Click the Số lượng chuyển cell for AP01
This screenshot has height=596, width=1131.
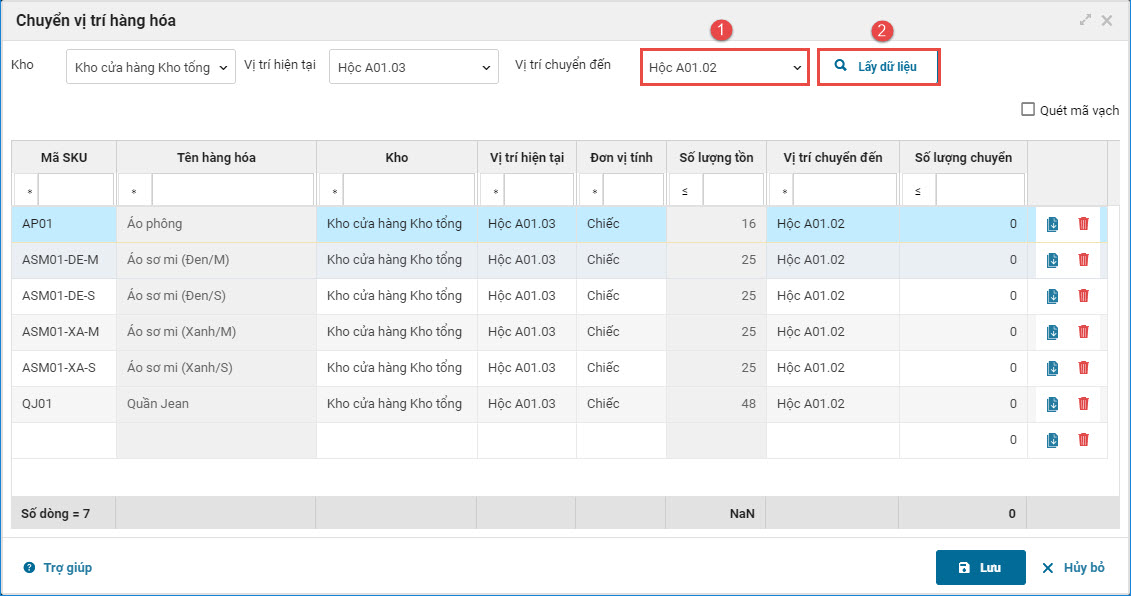[962, 224]
